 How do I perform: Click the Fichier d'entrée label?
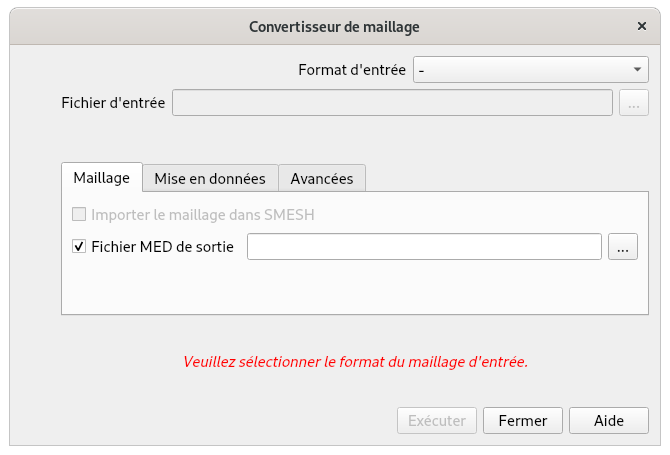pos(113,102)
